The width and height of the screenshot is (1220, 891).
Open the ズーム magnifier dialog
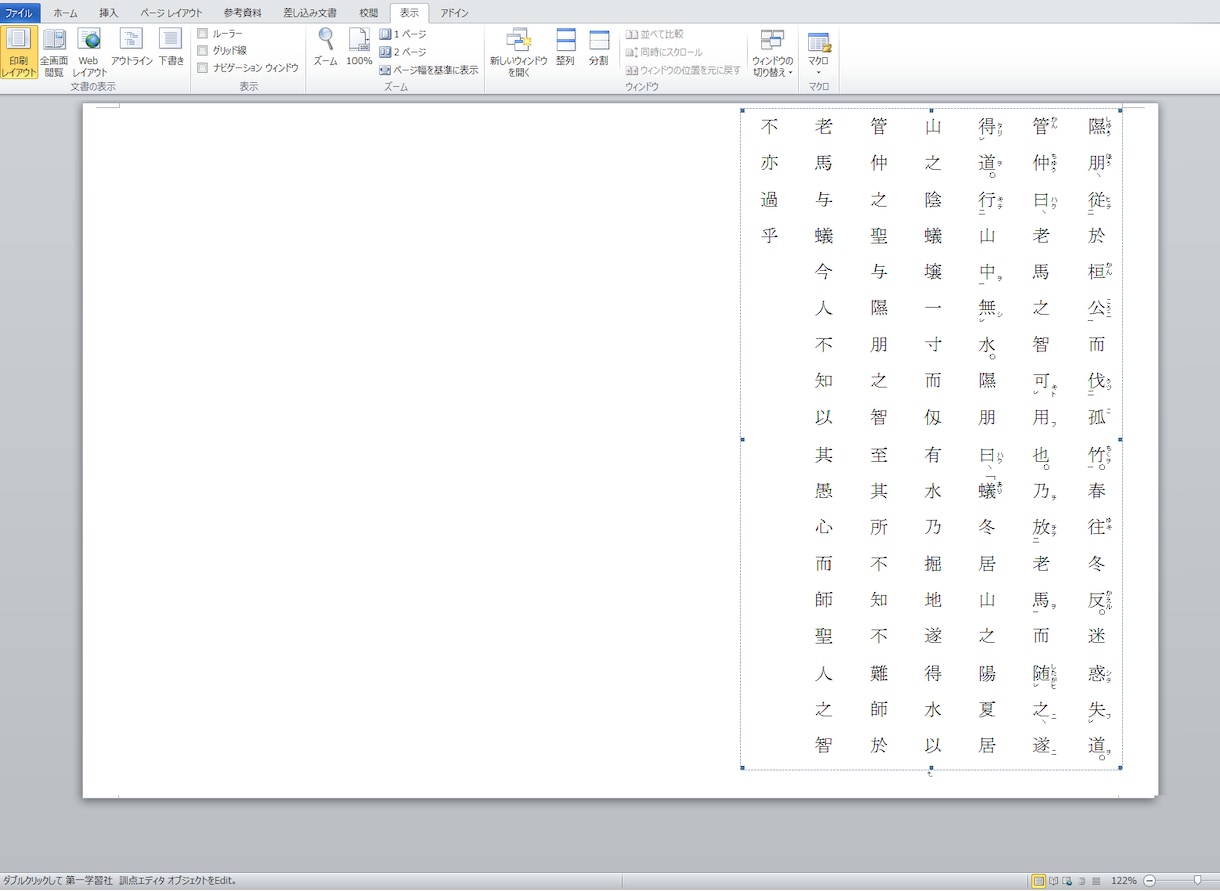pos(326,47)
